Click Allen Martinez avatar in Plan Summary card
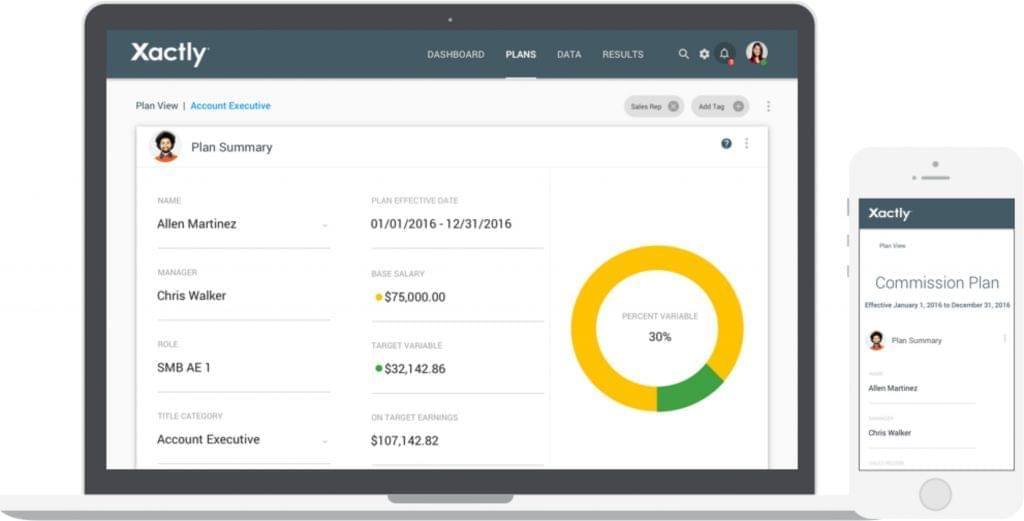The width and height of the screenshot is (1024, 521). tap(165, 146)
